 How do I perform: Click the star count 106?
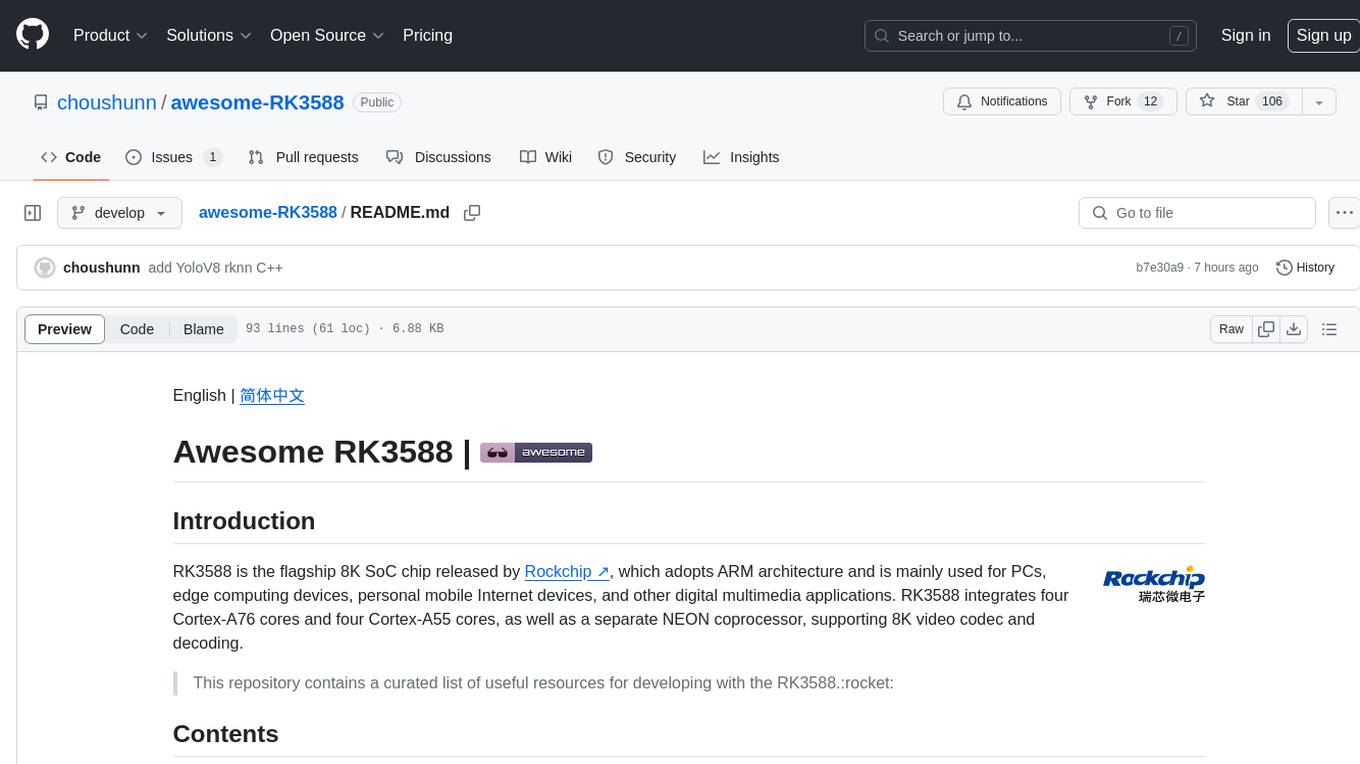click(x=1272, y=101)
